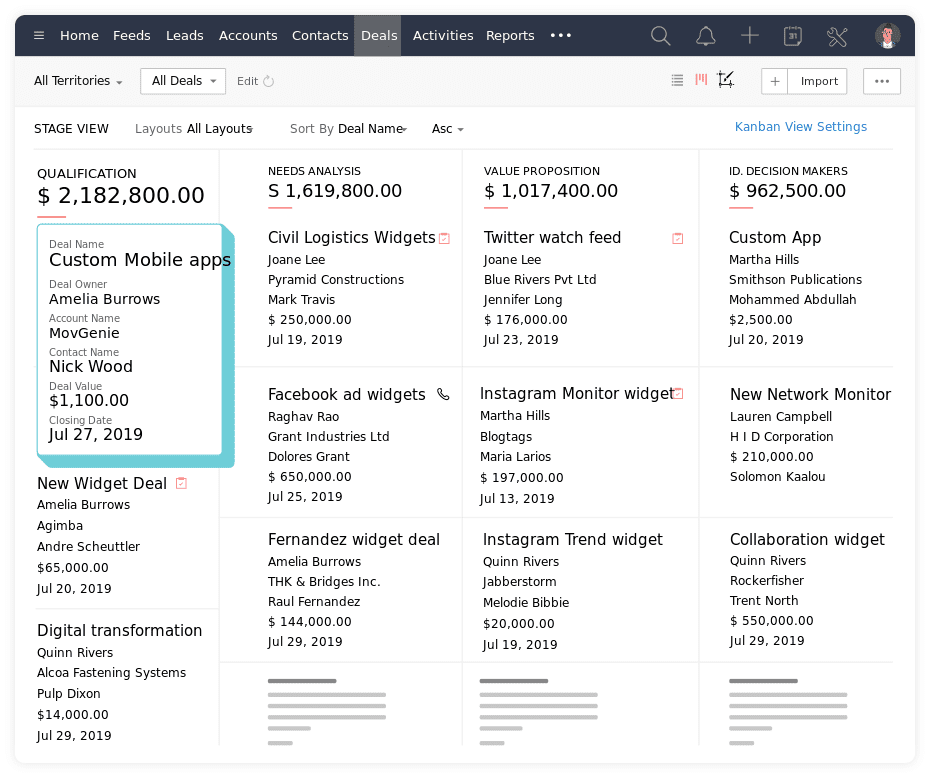The height and width of the screenshot is (778, 930).
Task: Click the hamburger menu icon
Action: [x=38, y=36]
